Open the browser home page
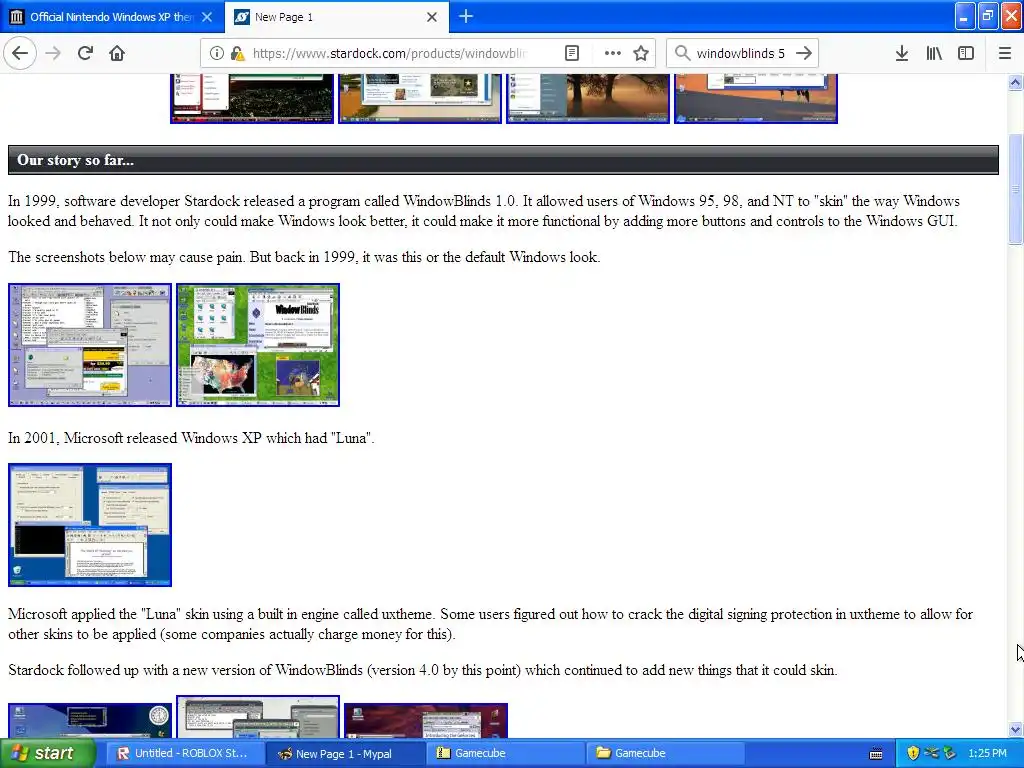 pos(117,53)
